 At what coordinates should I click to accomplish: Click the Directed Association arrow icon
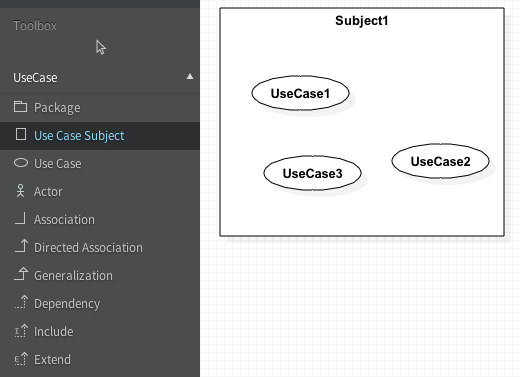(x=21, y=246)
